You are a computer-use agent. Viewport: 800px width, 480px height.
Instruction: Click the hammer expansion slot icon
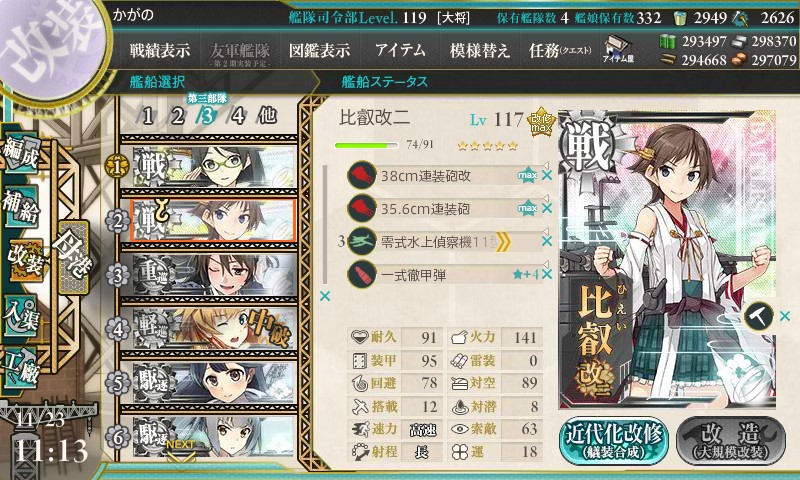tap(759, 316)
